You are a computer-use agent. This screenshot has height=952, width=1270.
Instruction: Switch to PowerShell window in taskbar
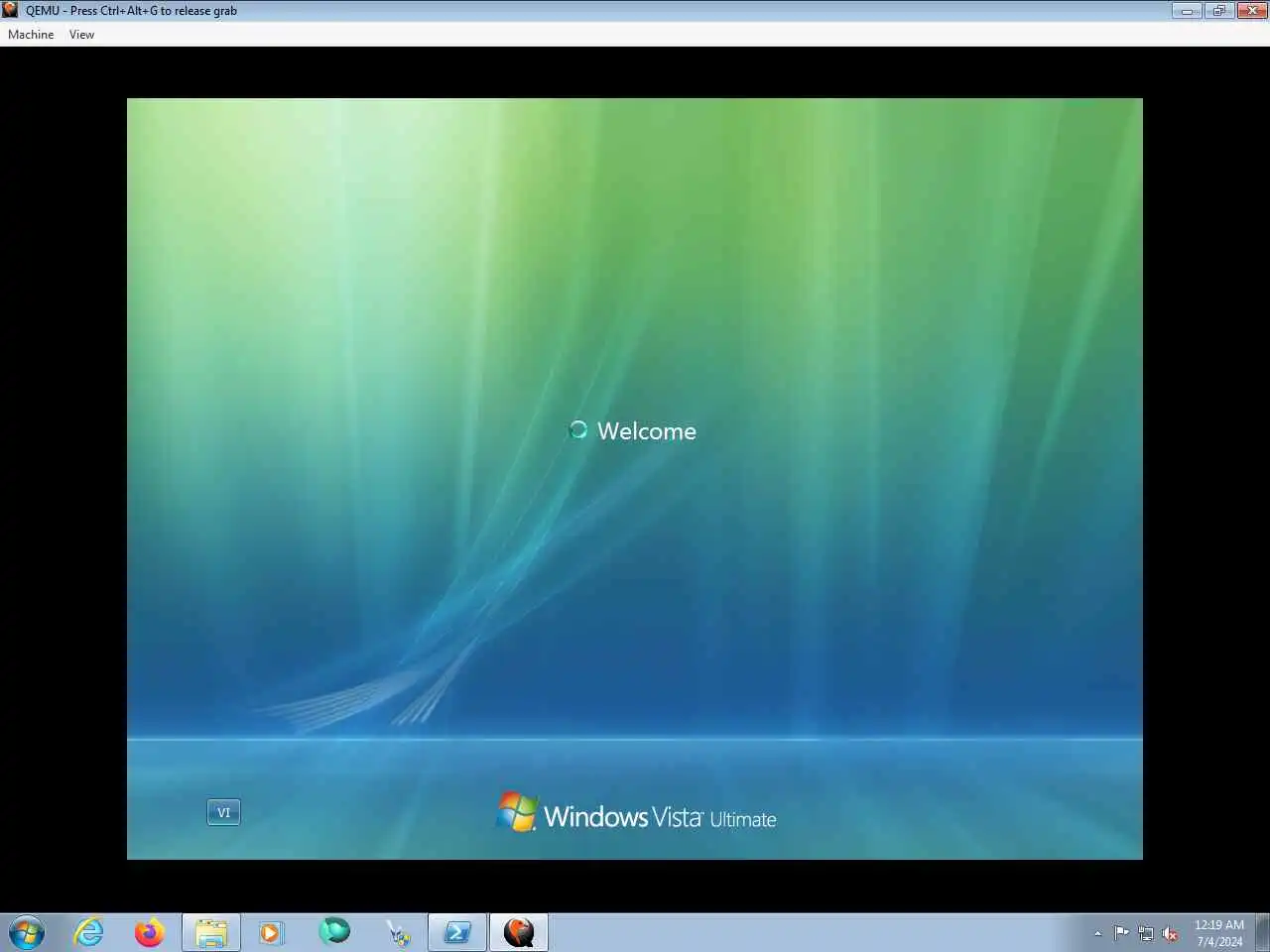[x=457, y=933]
